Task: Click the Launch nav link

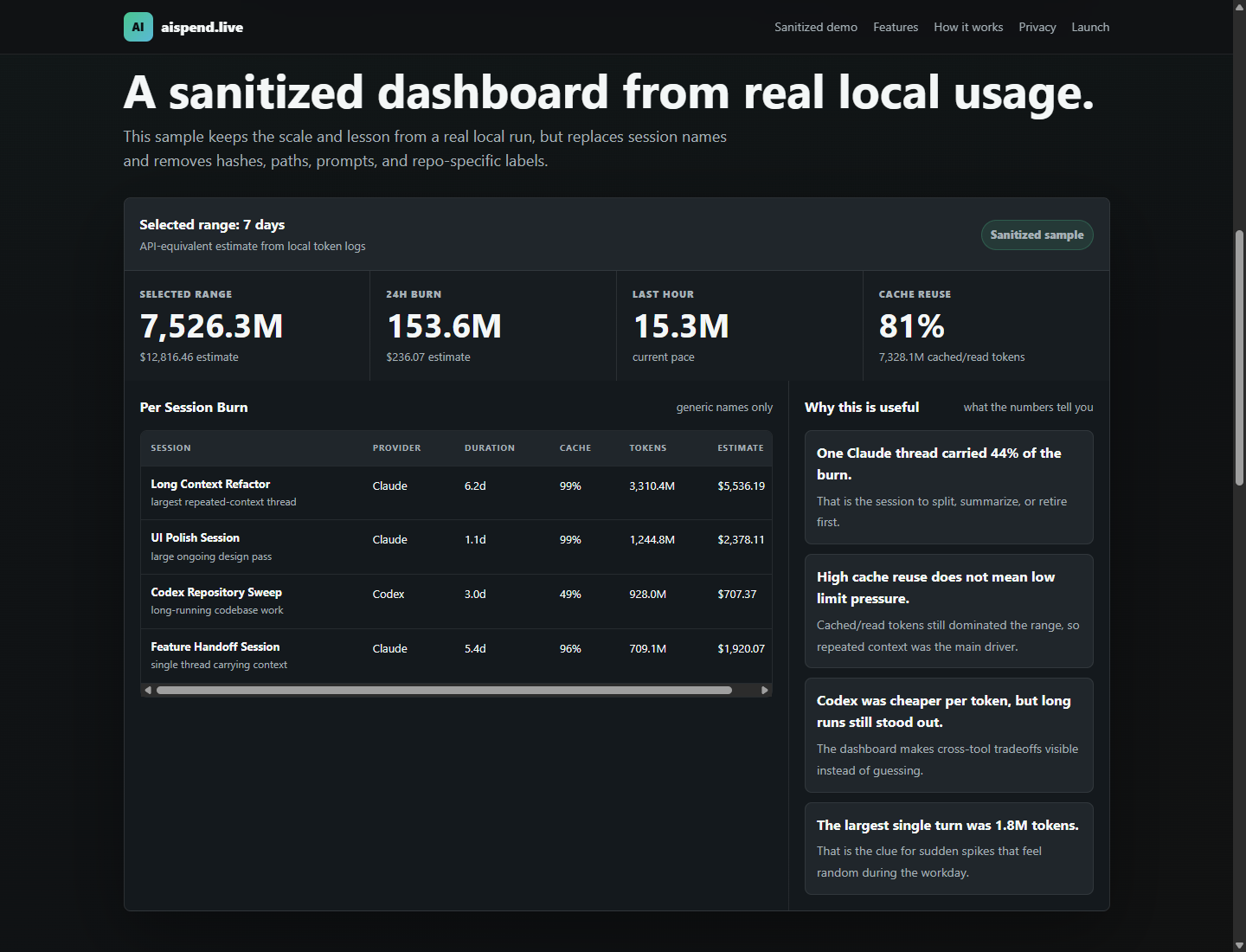Action: click(1090, 27)
